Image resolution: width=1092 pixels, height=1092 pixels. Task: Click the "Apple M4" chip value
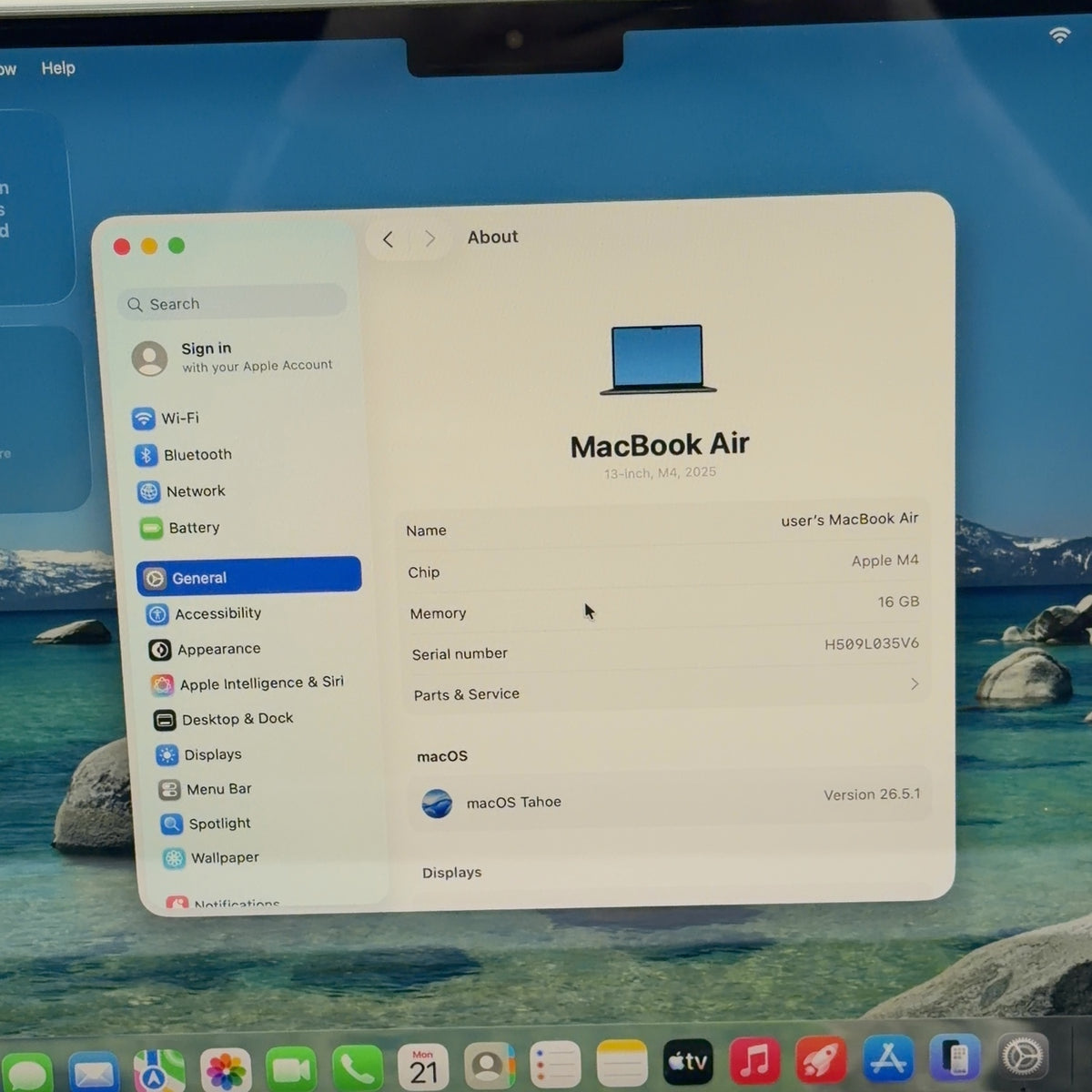click(885, 561)
